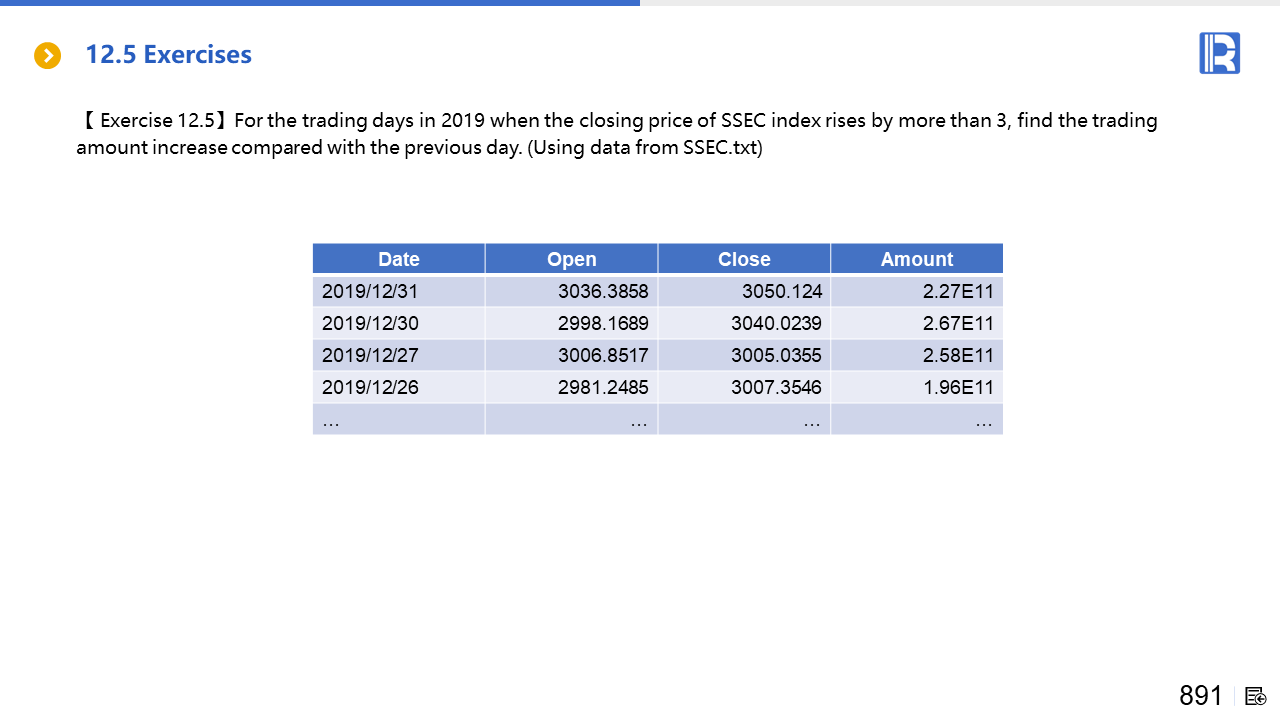Screen dimensions: 1280x720
Task: Click the Amount column header
Action: [x=916, y=259]
